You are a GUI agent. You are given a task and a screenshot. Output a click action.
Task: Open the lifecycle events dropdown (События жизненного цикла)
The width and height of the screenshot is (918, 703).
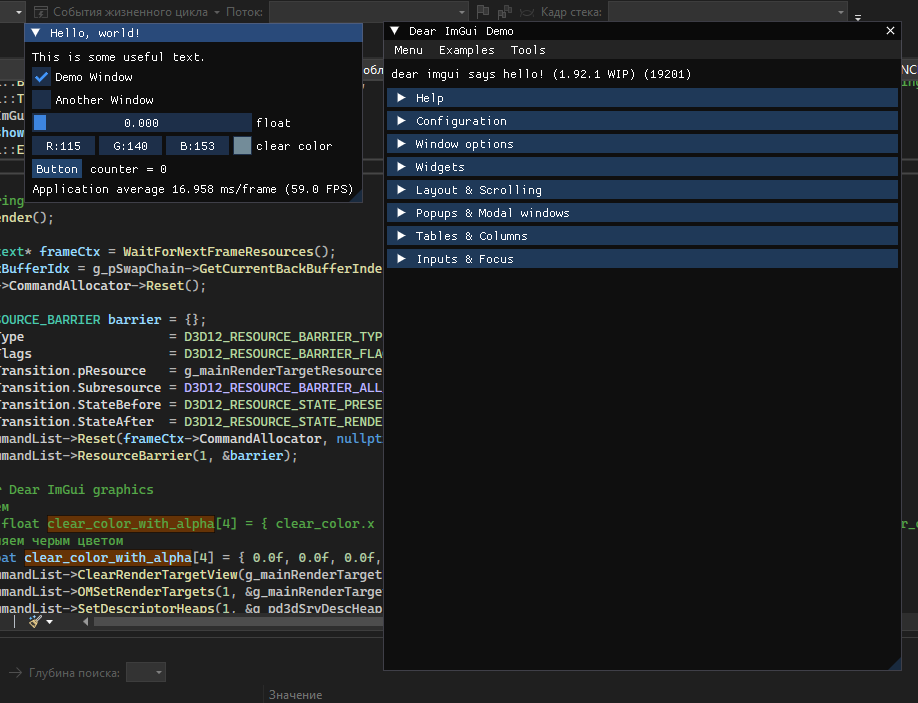tap(217, 12)
